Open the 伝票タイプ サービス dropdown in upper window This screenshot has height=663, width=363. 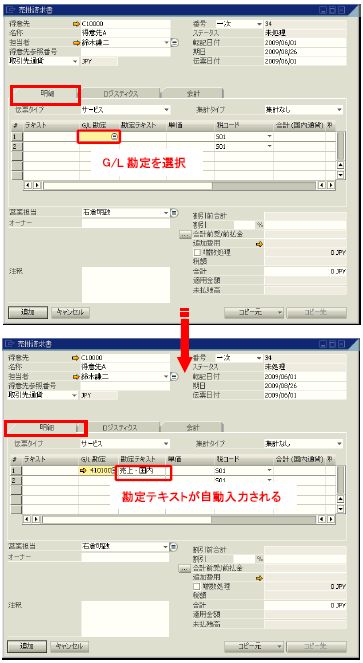tap(166, 110)
